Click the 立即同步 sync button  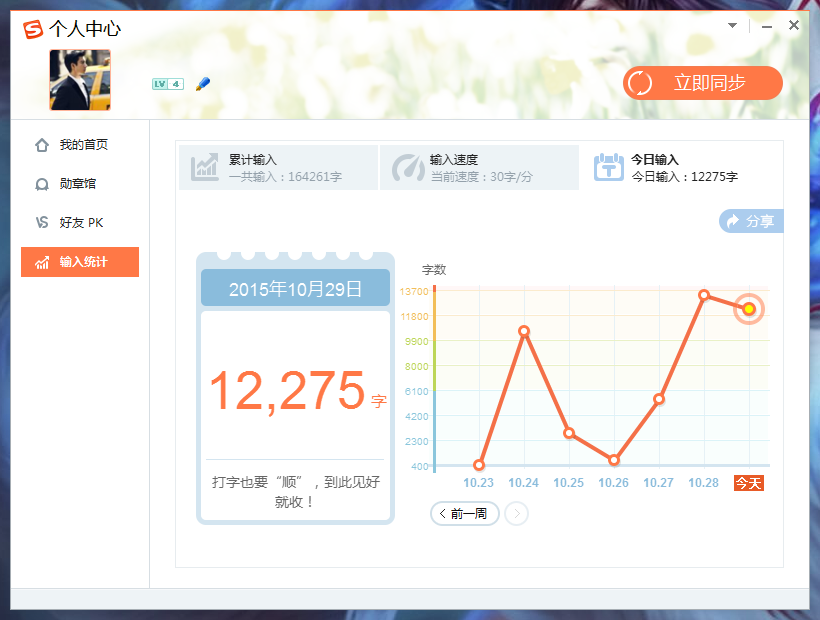click(x=702, y=83)
